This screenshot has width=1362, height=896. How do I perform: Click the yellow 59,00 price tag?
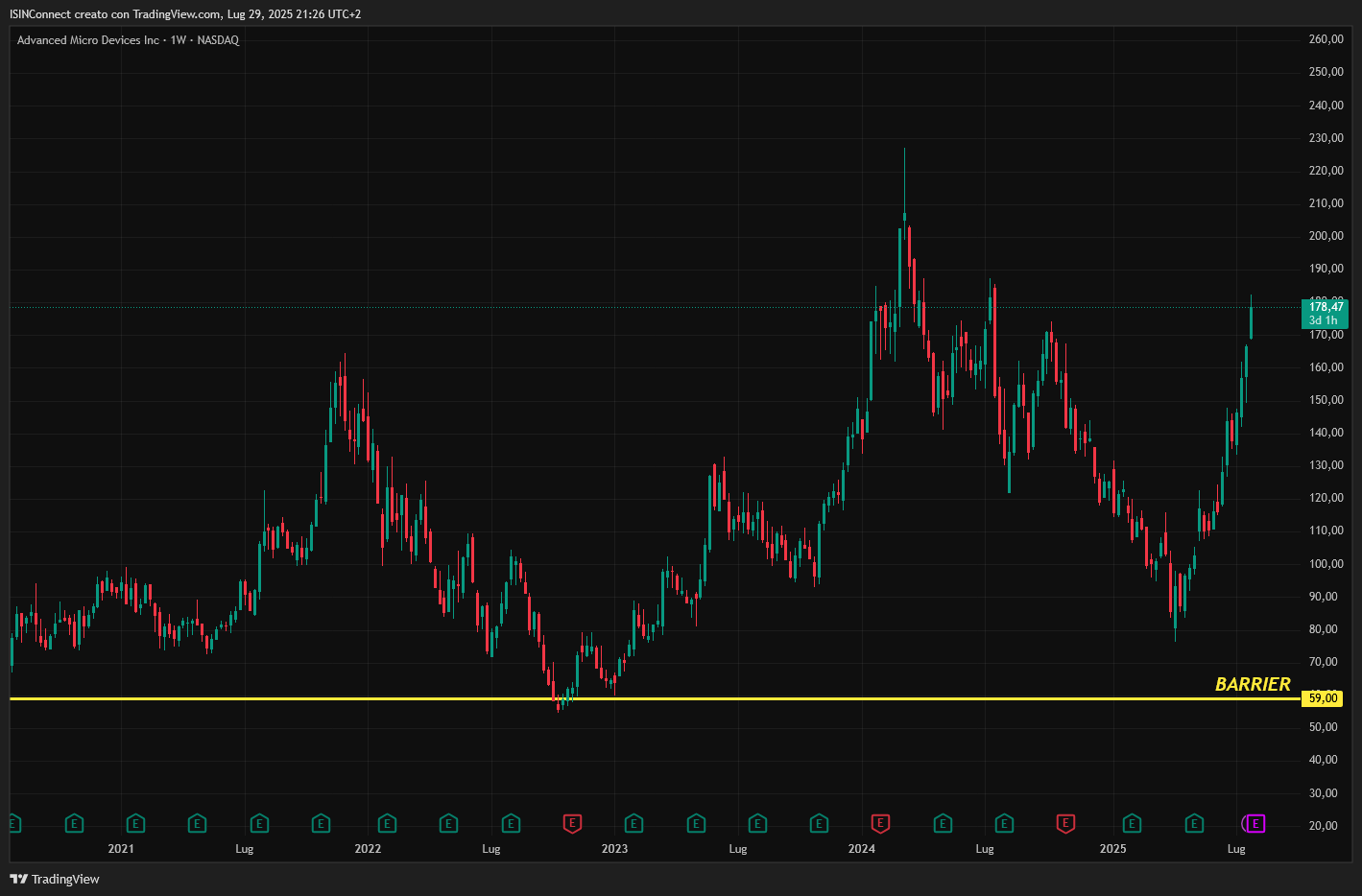click(1323, 698)
